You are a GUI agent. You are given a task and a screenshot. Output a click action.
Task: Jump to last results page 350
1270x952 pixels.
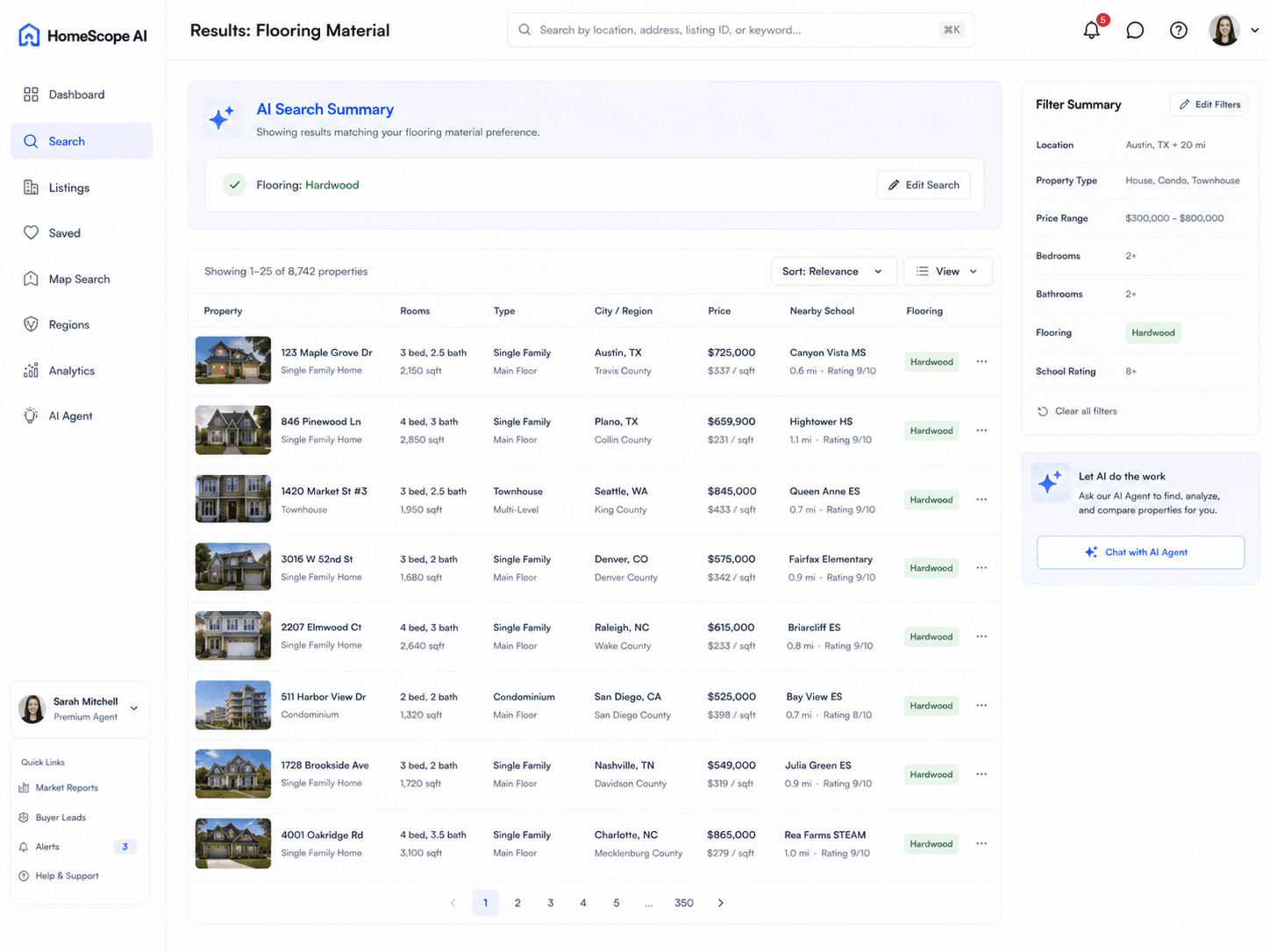(x=684, y=903)
